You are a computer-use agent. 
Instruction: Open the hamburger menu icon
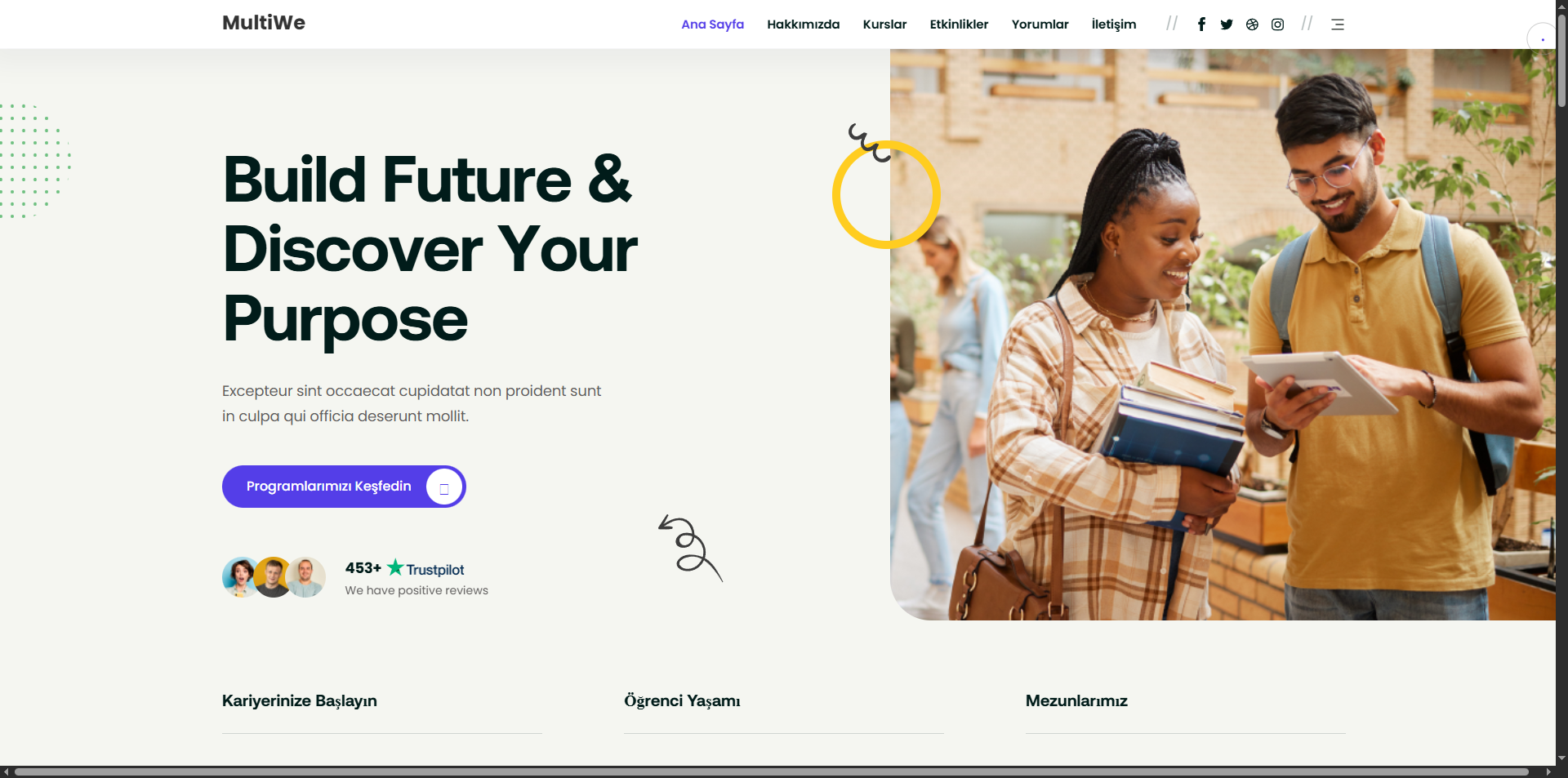point(1338,24)
